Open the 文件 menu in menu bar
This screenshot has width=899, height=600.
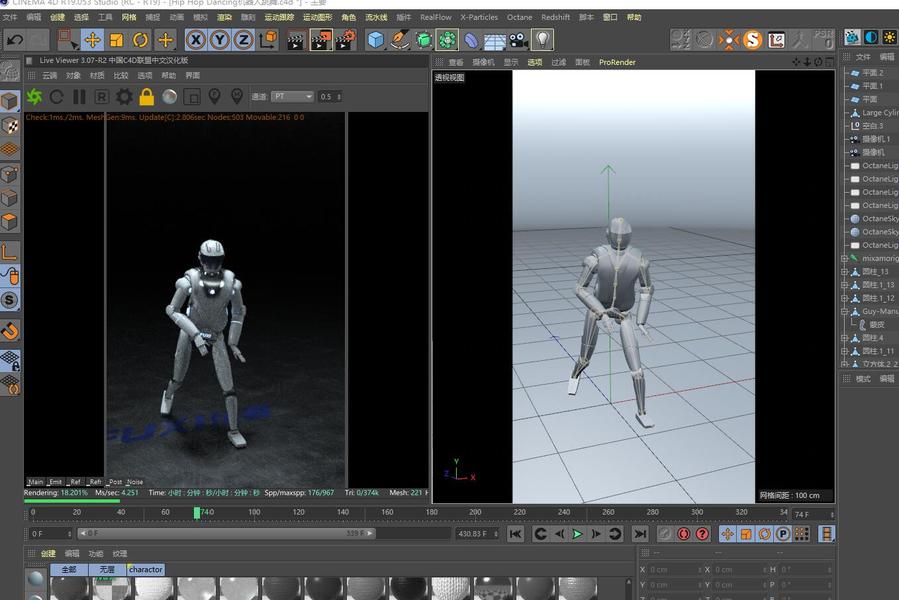[x=10, y=17]
